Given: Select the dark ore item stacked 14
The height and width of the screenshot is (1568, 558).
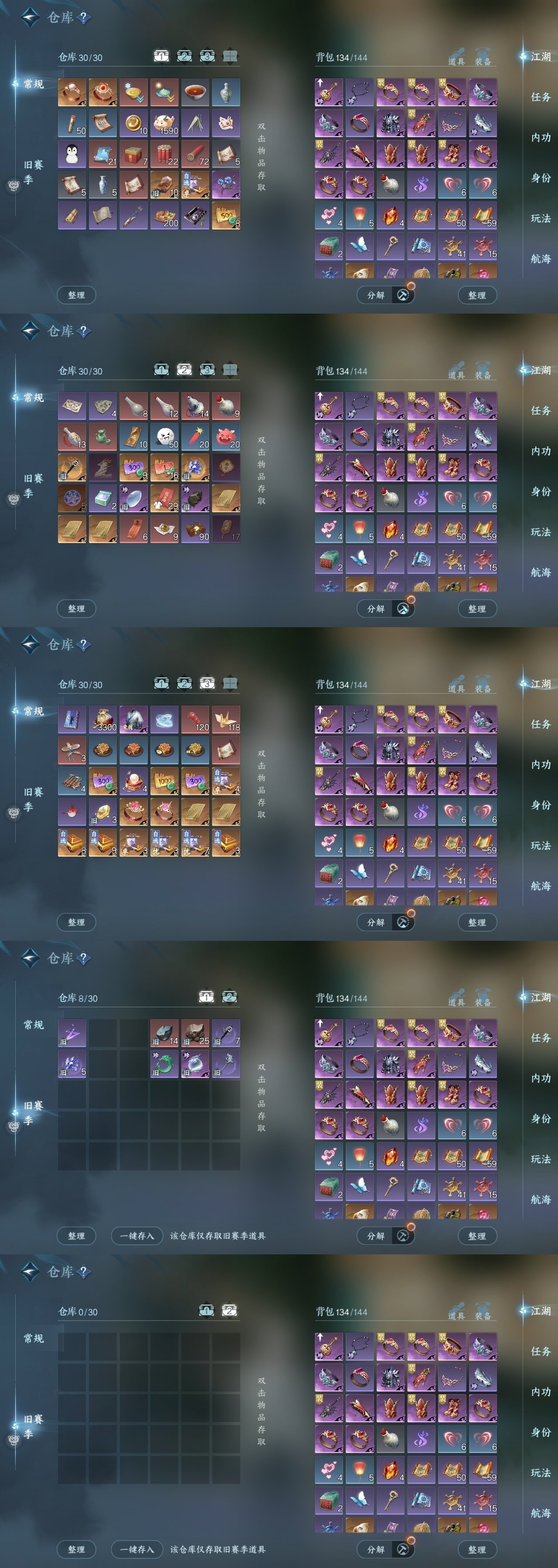Looking at the screenshot, I should (x=164, y=1033).
